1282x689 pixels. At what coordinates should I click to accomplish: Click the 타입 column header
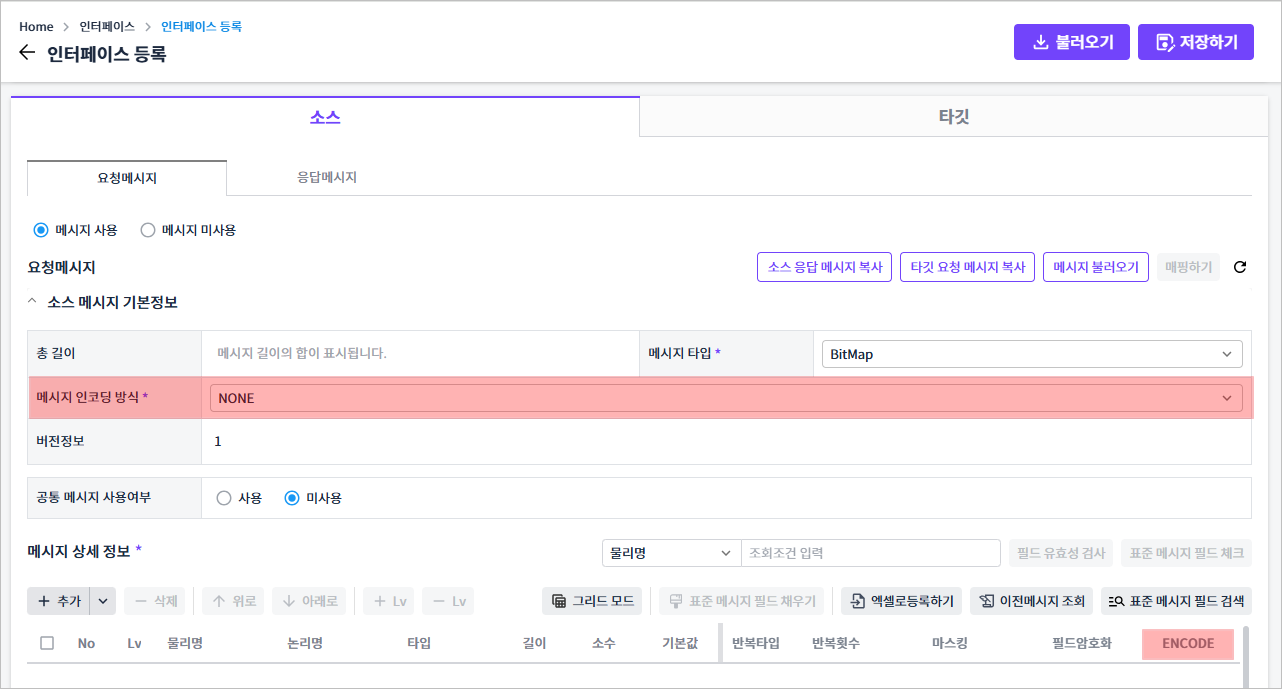tap(419, 643)
